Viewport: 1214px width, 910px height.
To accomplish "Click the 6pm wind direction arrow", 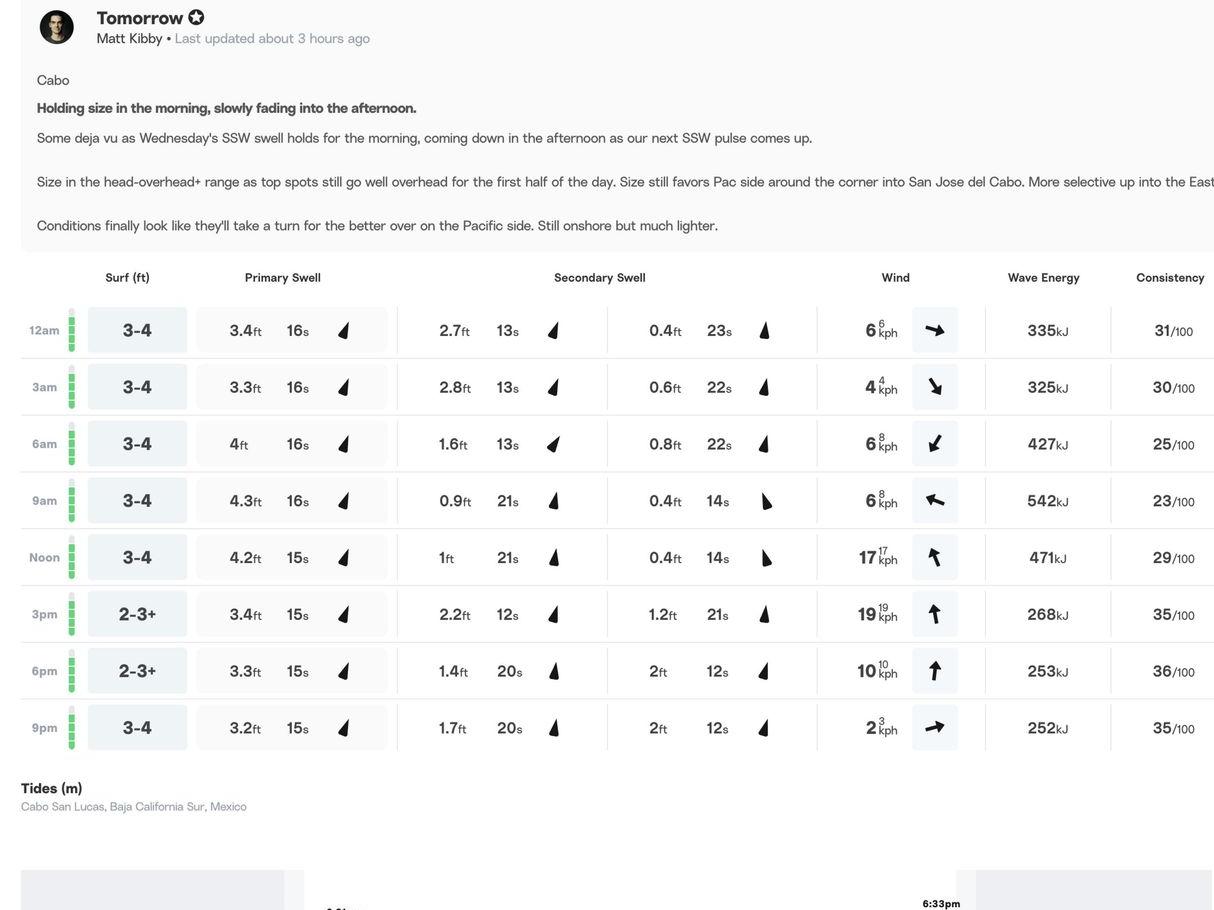I will coord(935,671).
